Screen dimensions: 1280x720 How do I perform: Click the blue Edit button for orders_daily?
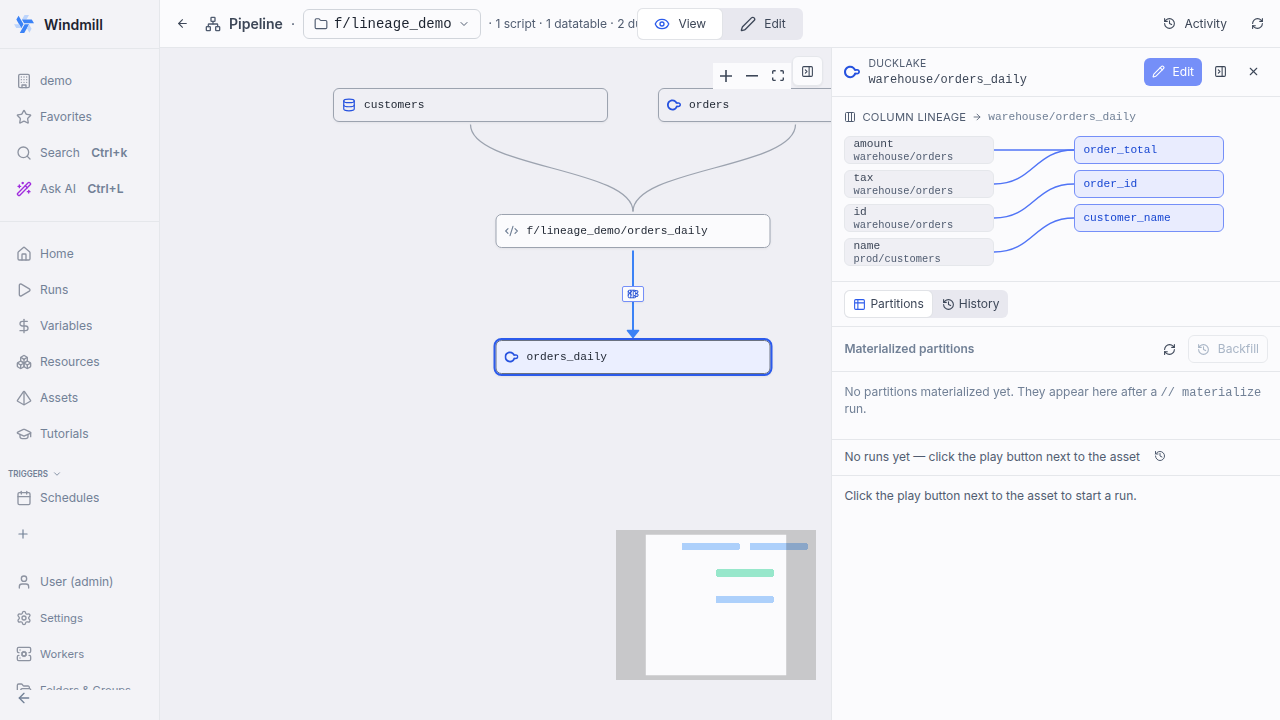pyautogui.click(x=1173, y=72)
